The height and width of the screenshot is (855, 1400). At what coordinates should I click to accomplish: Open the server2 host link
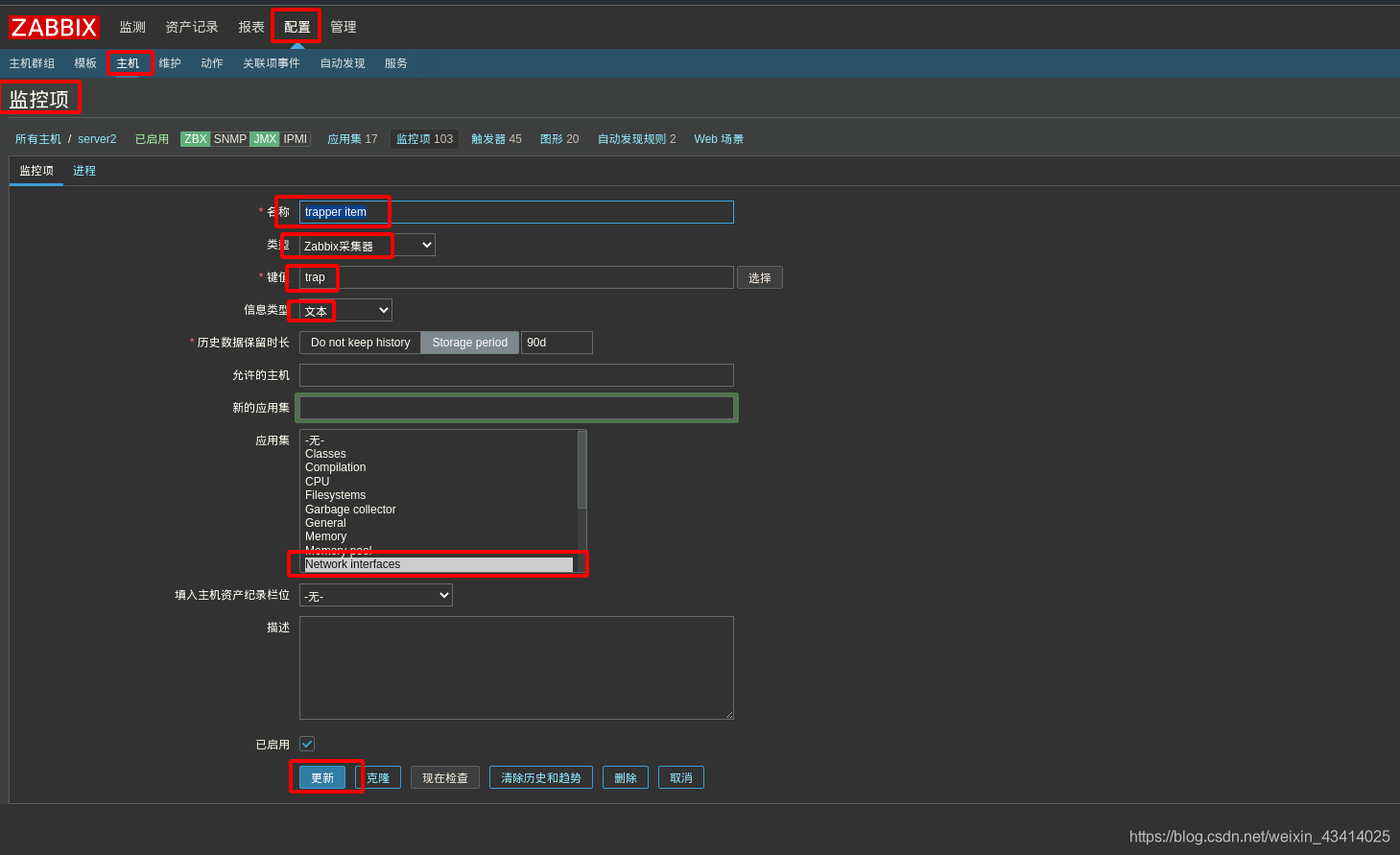[x=97, y=139]
